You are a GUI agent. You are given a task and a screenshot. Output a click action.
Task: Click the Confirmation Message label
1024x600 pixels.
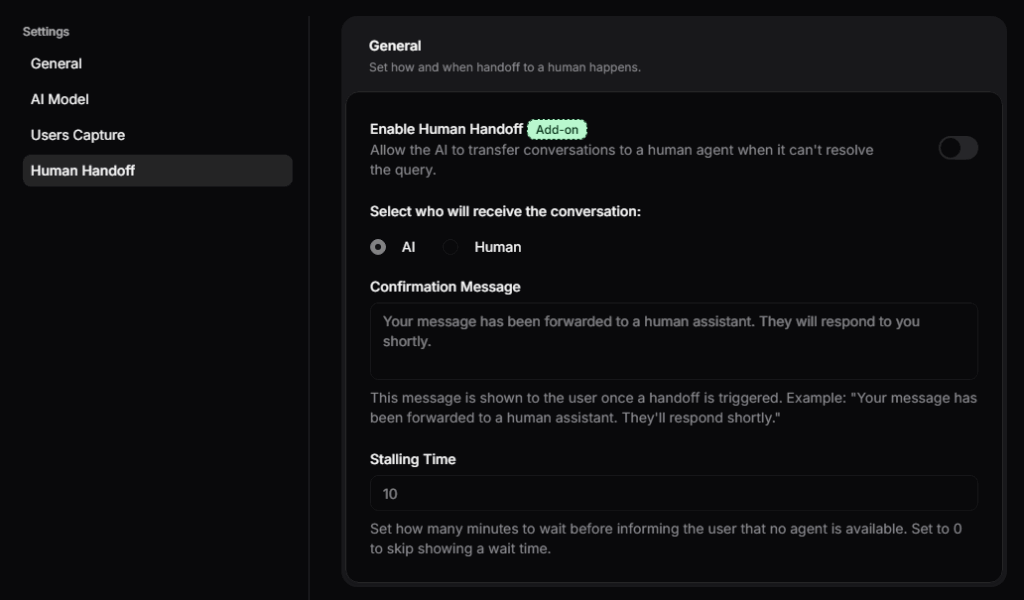(445, 287)
